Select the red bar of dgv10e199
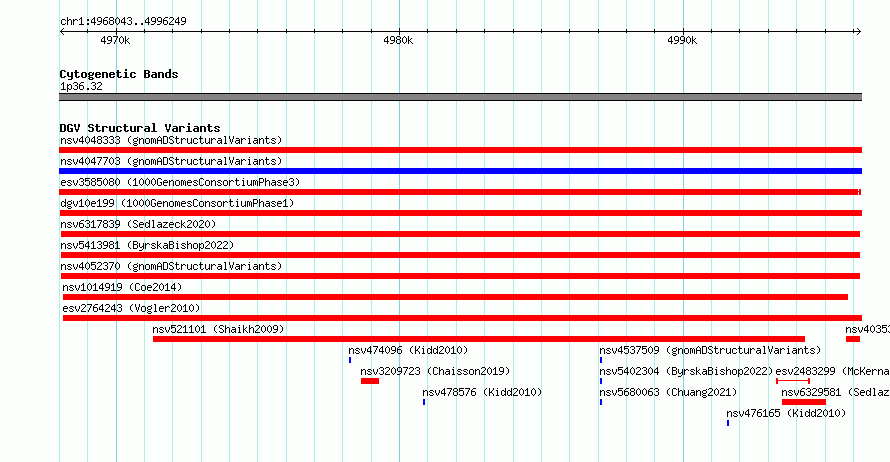 click(460, 213)
